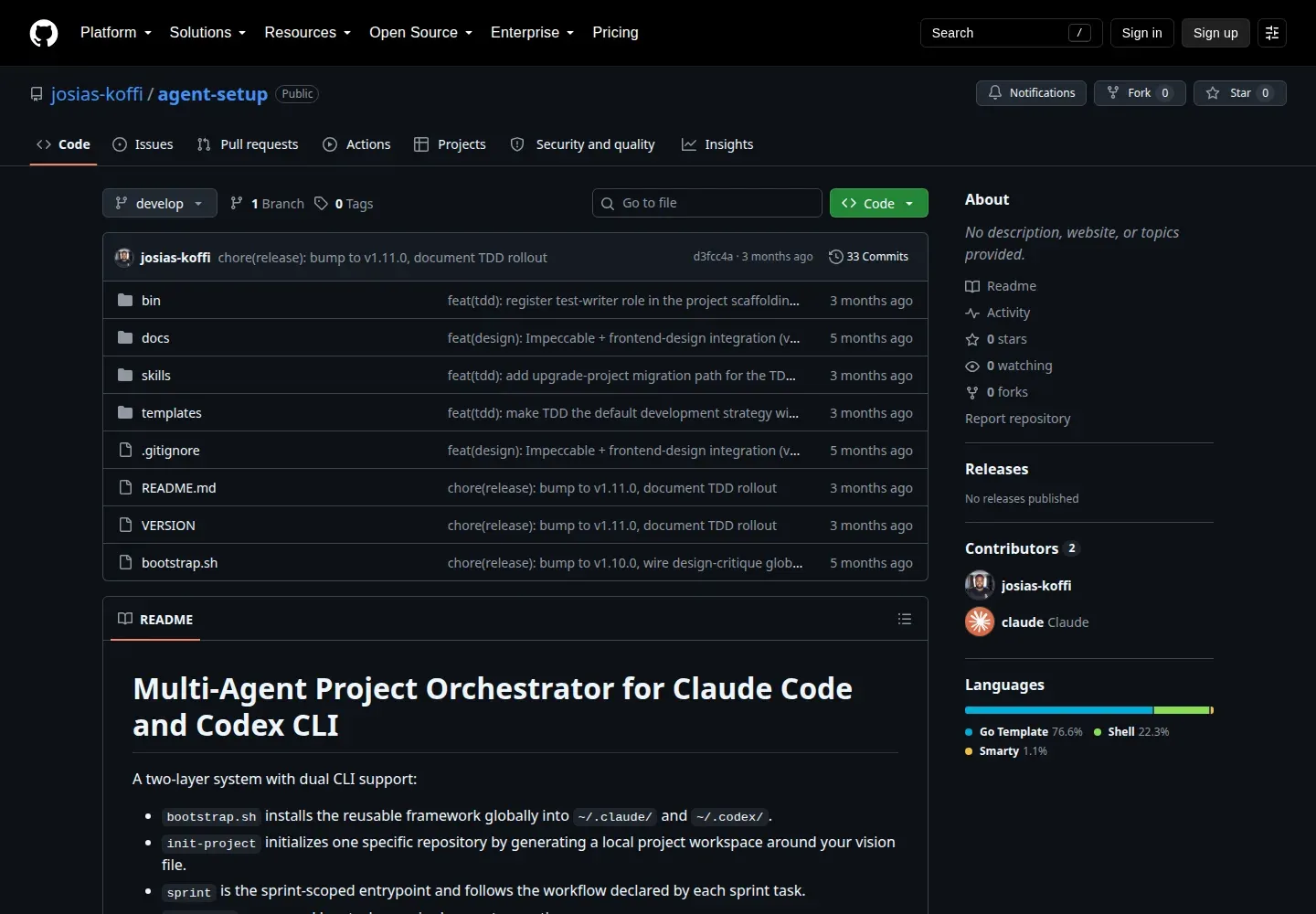The image size is (1316, 914).
Task: Expand the Solutions menu
Action: 207,33
